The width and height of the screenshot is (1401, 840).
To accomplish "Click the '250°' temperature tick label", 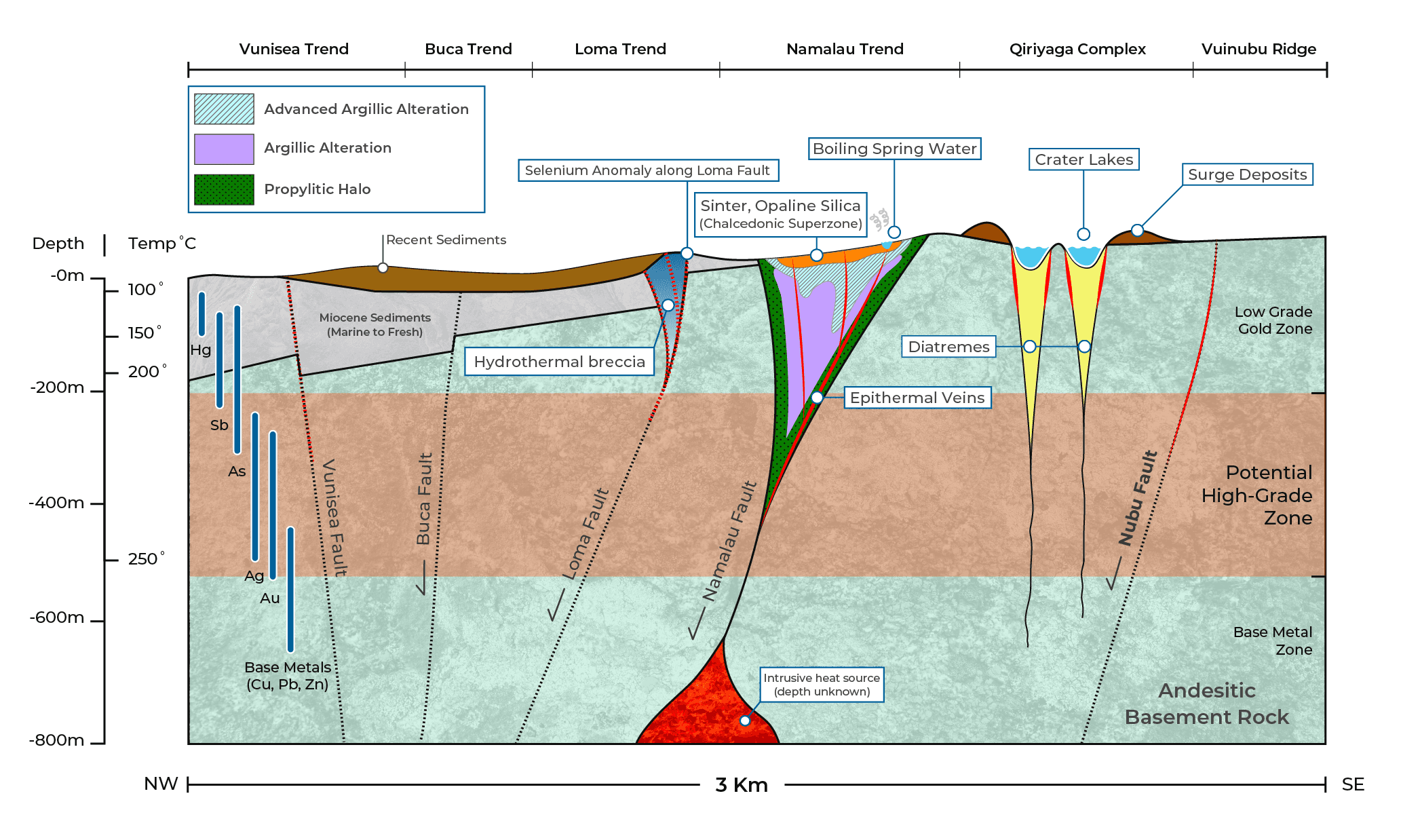I will tap(146, 558).
